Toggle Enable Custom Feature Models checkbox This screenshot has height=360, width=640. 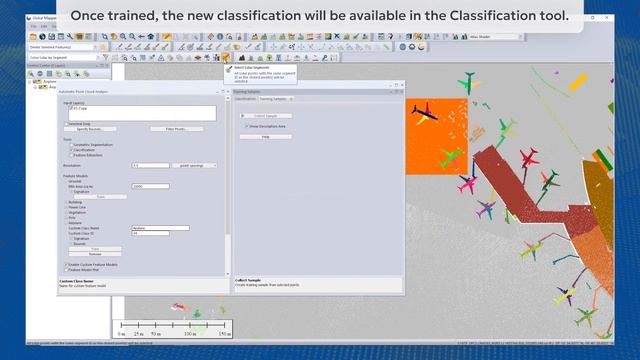tap(66, 264)
